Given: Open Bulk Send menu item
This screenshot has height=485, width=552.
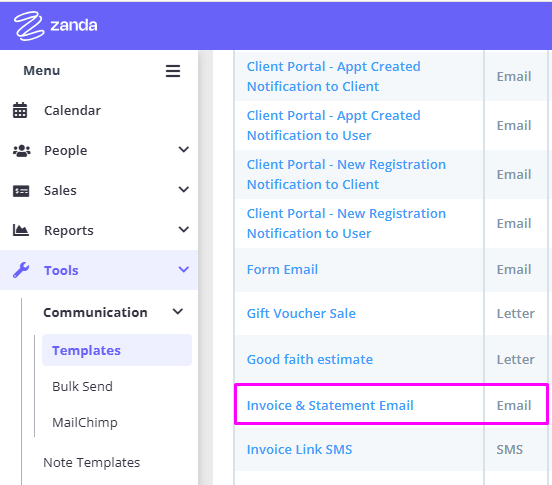Looking at the screenshot, I should click(x=82, y=386).
